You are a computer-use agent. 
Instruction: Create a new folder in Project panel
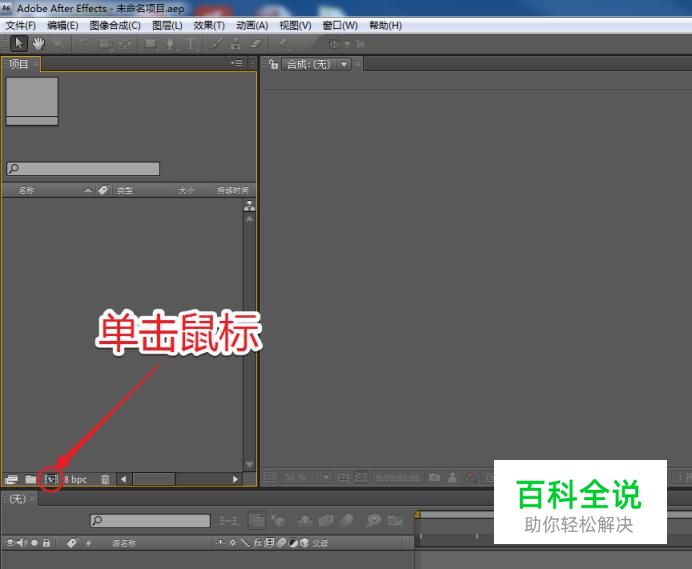30,479
